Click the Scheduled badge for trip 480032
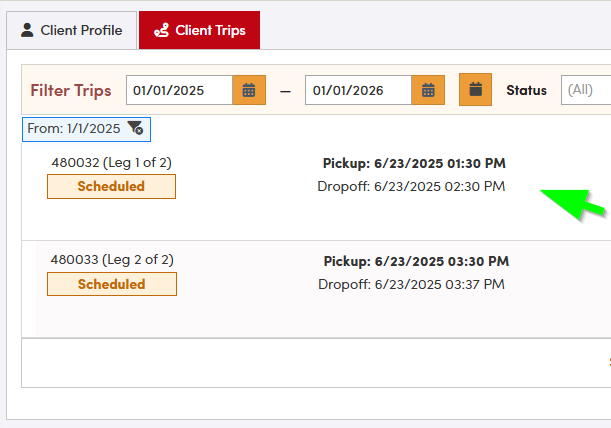 pyautogui.click(x=111, y=186)
